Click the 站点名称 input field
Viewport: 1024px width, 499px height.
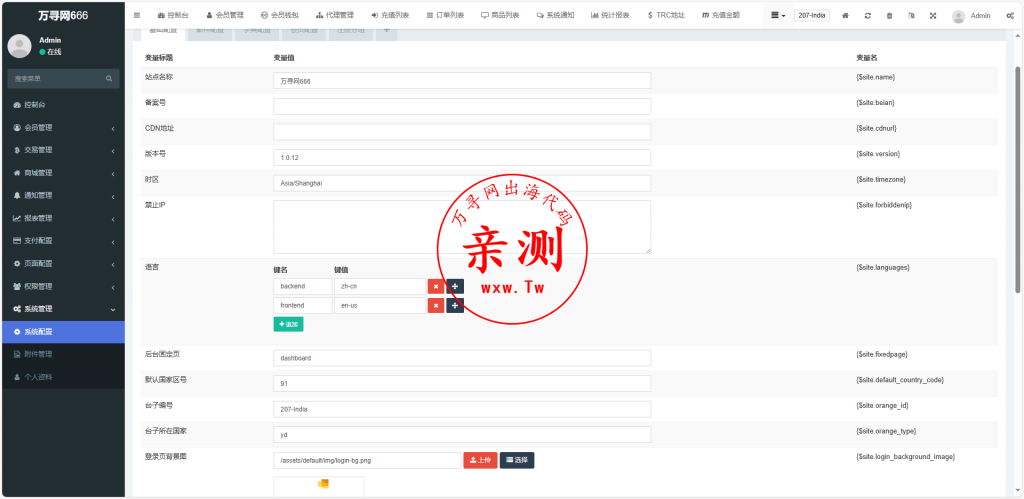[462, 80]
